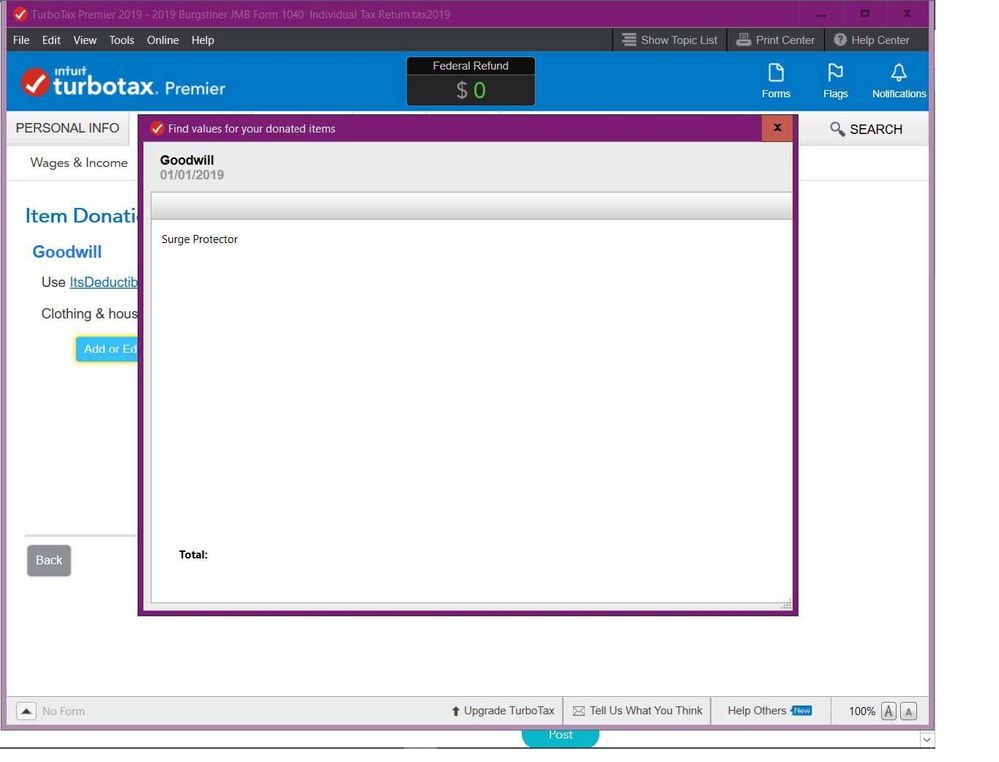Click the Back button
999x762 pixels.
click(x=49, y=561)
